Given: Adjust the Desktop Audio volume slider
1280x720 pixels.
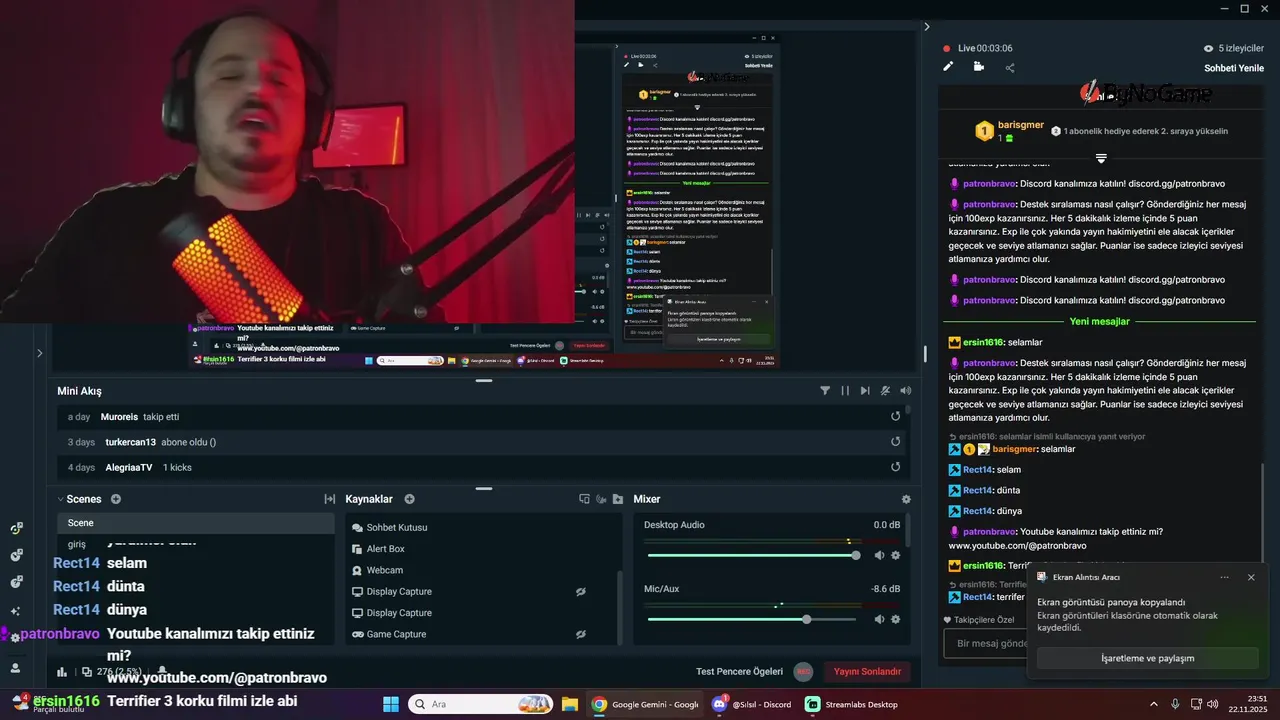Looking at the screenshot, I should click(x=752, y=555).
